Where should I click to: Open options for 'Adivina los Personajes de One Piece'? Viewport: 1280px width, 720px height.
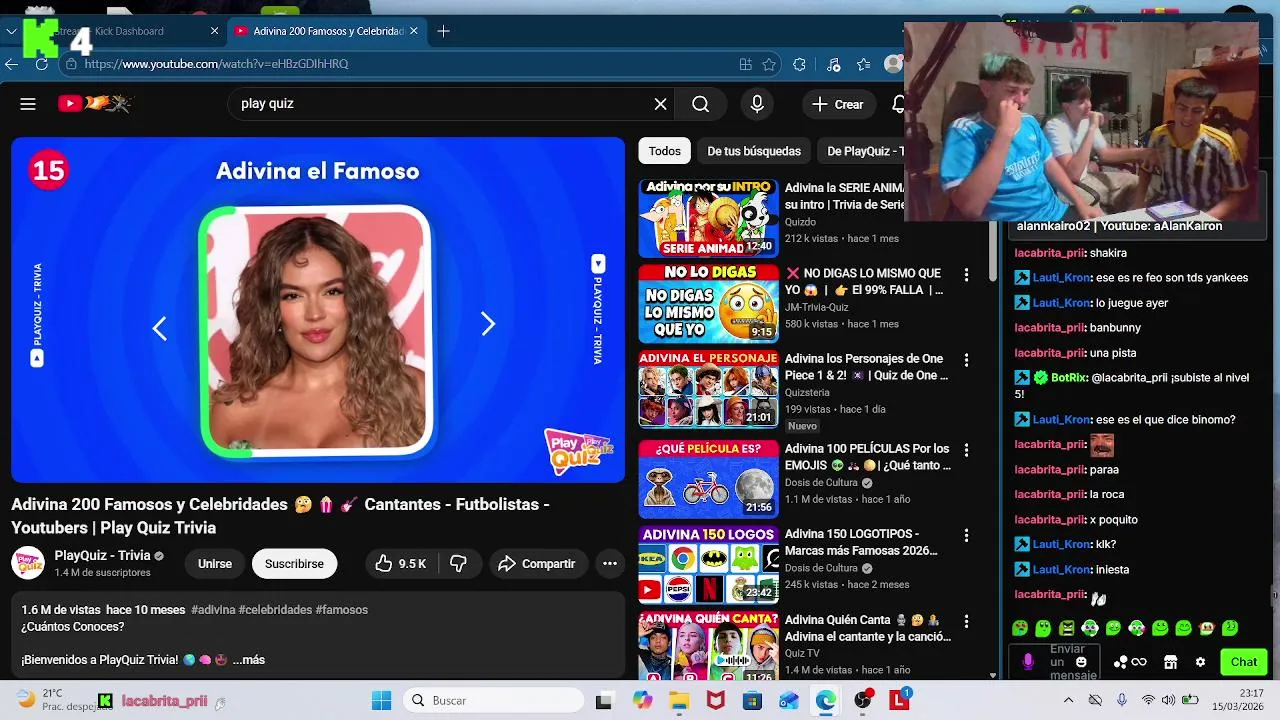tap(966, 360)
